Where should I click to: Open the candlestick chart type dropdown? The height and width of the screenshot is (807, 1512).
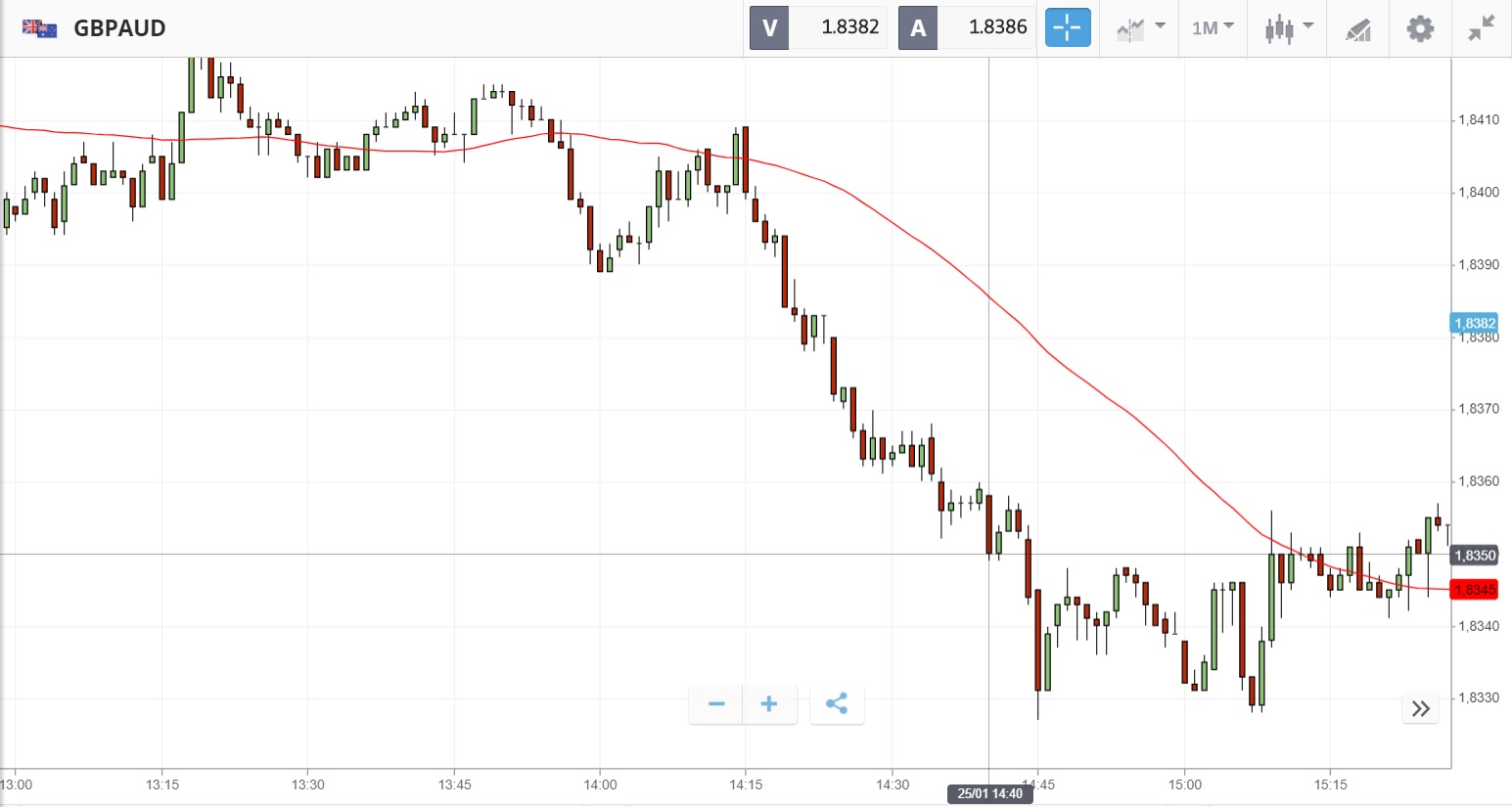1288,27
